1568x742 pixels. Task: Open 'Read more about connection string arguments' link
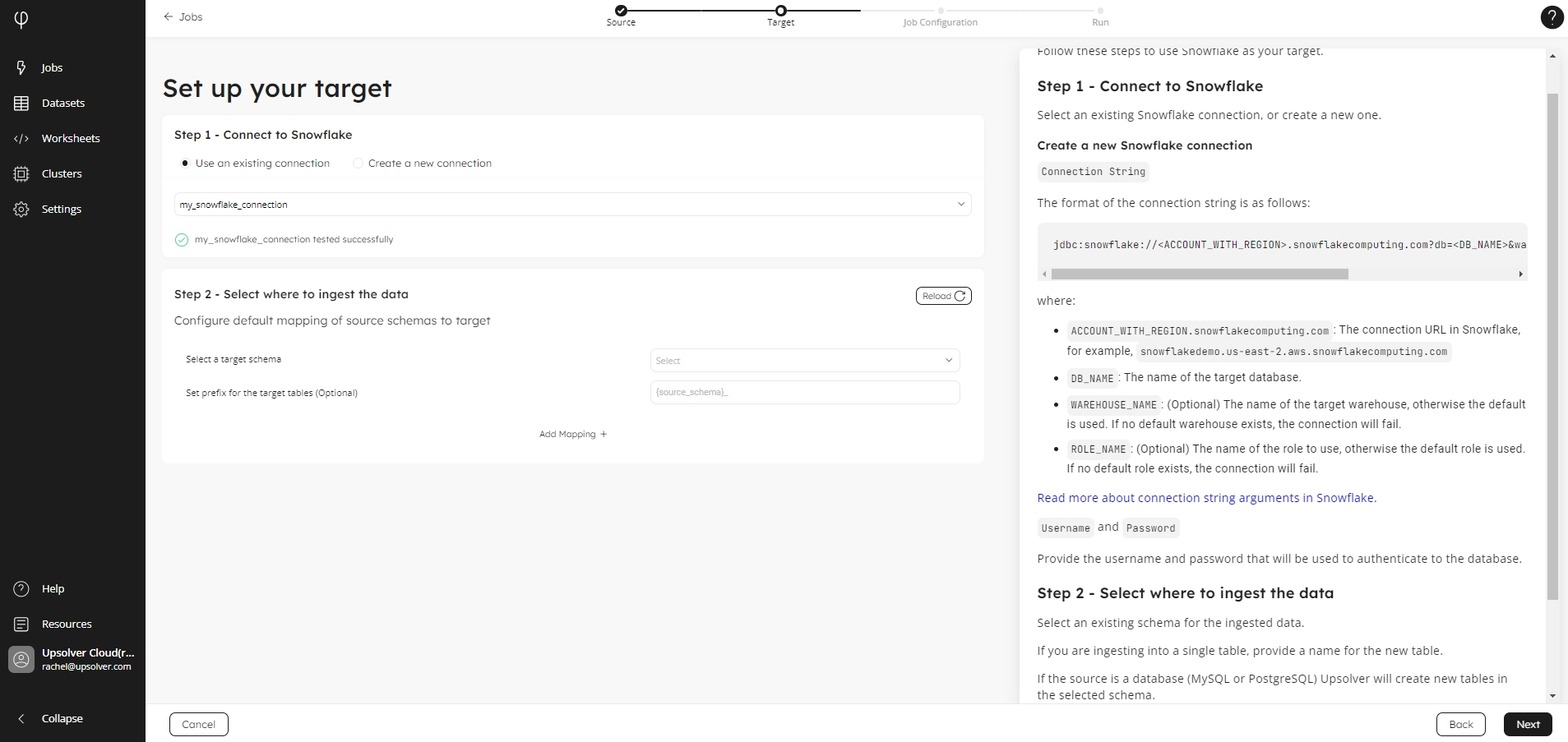tap(1206, 498)
